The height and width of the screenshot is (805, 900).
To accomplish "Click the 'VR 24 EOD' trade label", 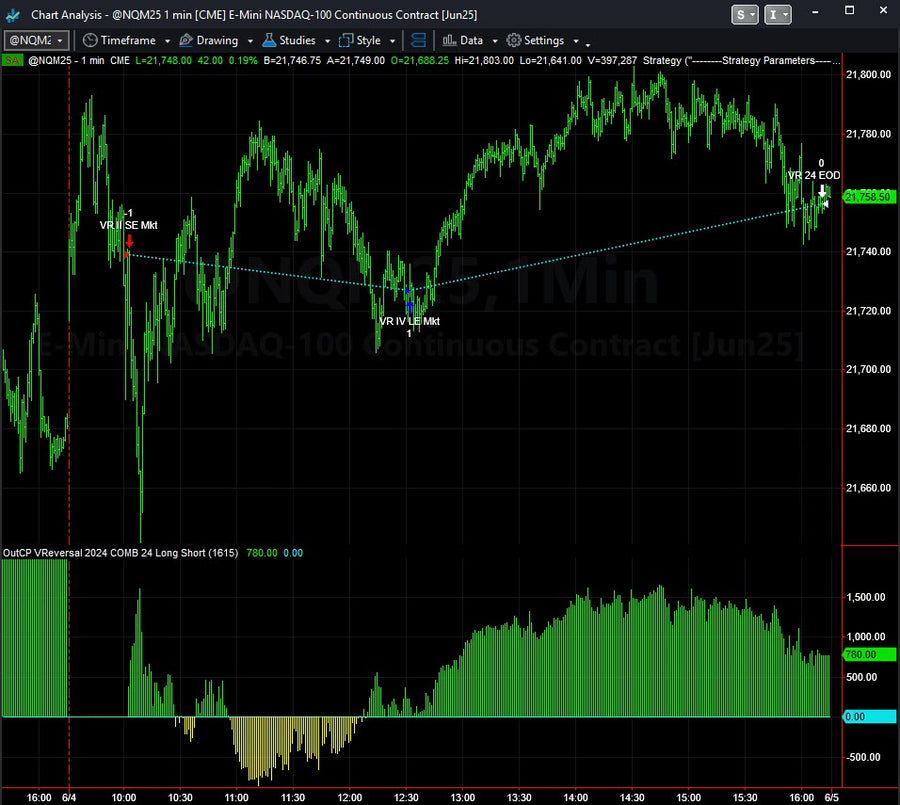I will tap(814, 175).
